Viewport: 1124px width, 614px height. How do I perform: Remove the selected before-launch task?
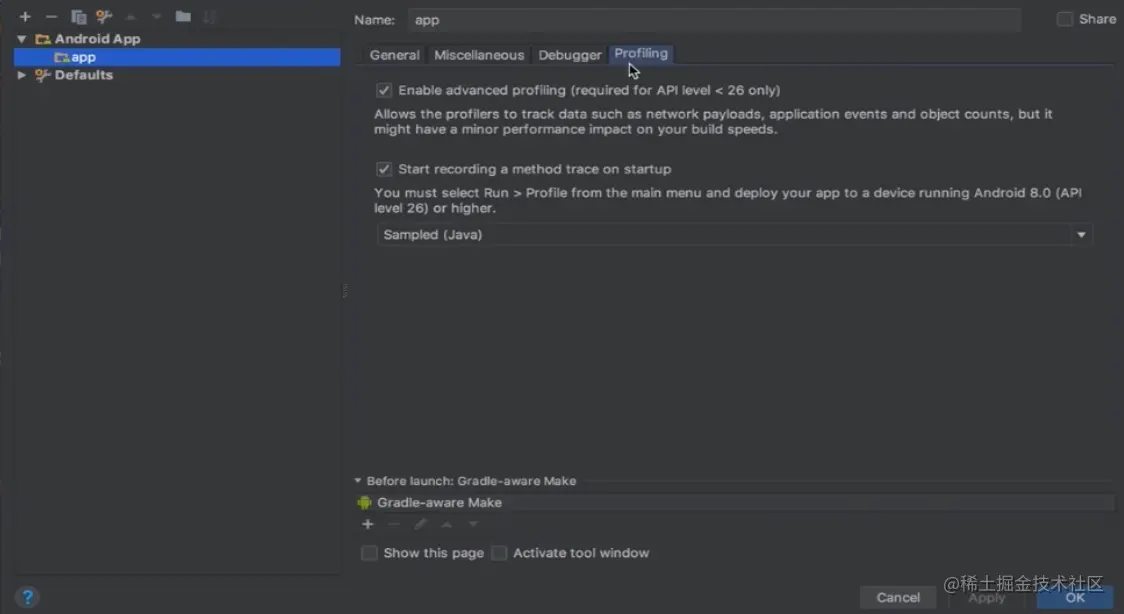394,524
